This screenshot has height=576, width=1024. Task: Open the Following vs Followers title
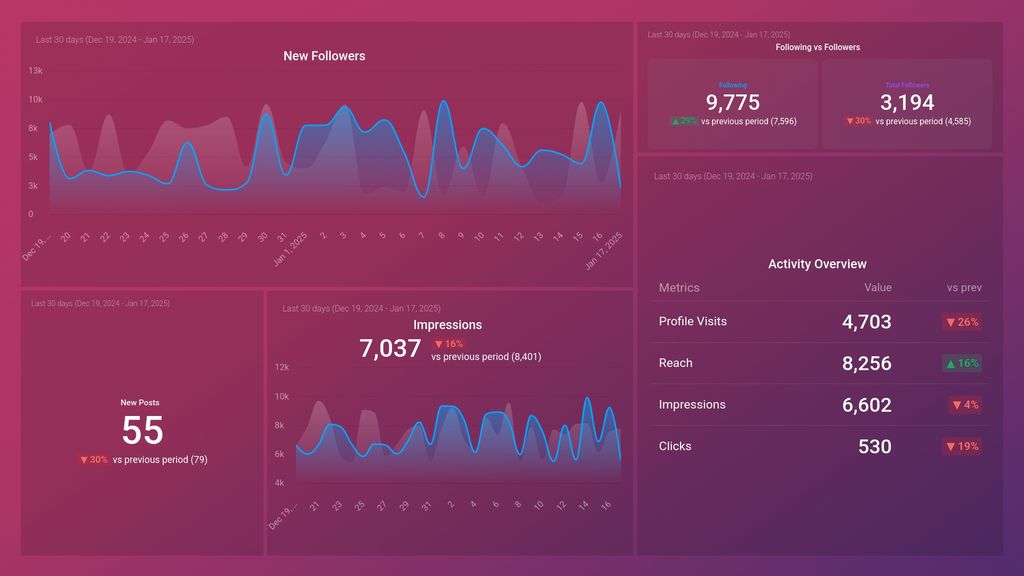[818, 47]
